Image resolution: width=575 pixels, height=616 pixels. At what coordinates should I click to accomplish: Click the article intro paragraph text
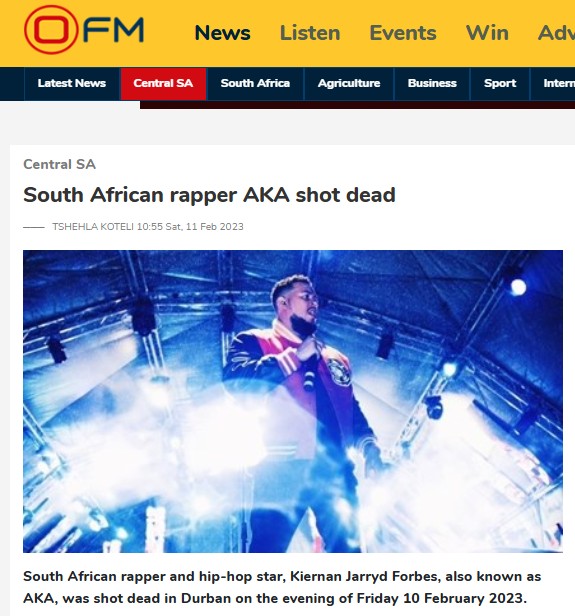click(x=282, y=587)
